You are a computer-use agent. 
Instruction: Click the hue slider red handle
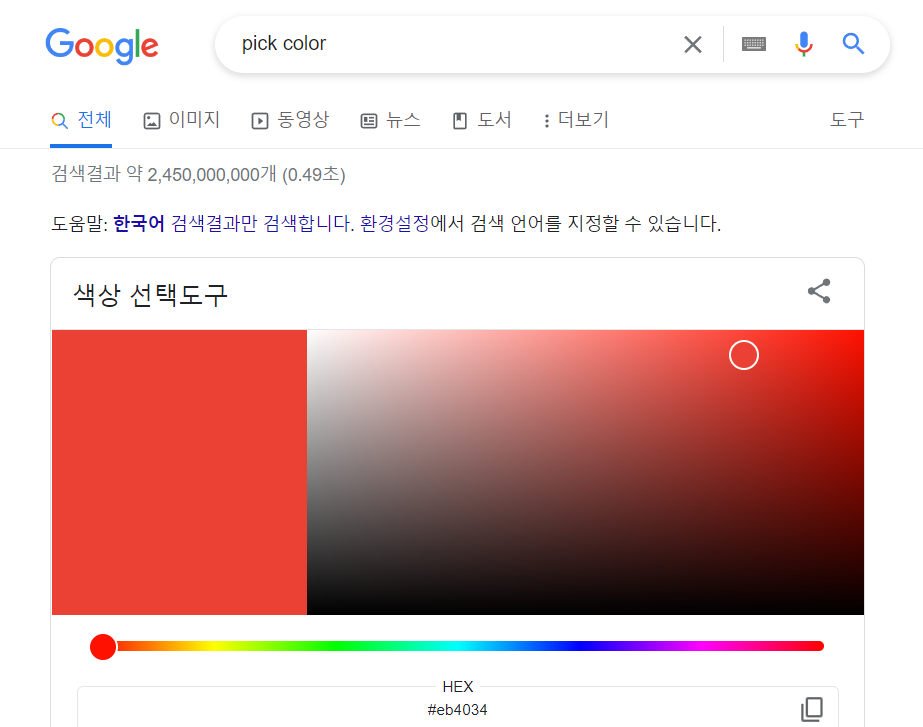coord(103,646)
